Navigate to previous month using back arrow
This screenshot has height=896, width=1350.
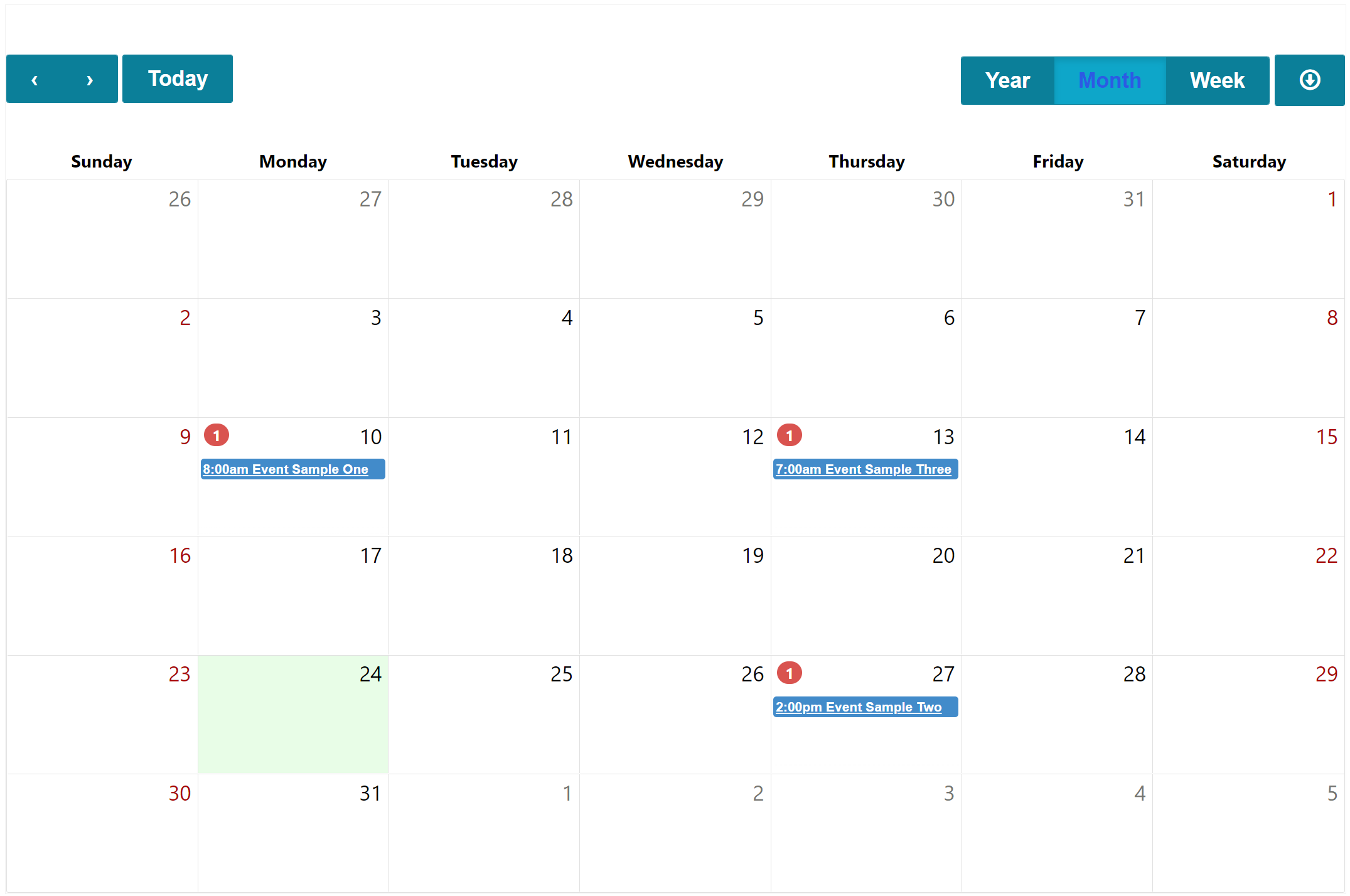click(x=36, y=80)
